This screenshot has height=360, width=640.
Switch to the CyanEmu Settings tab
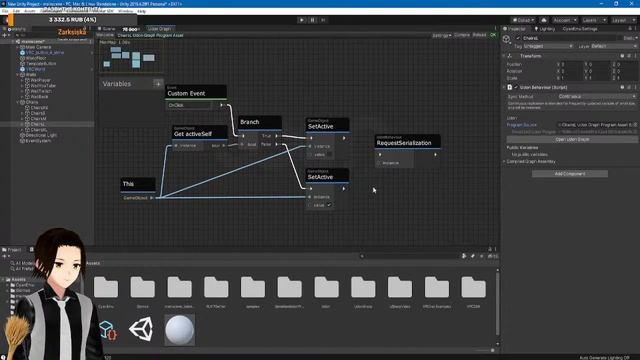(x=580, y=29)
